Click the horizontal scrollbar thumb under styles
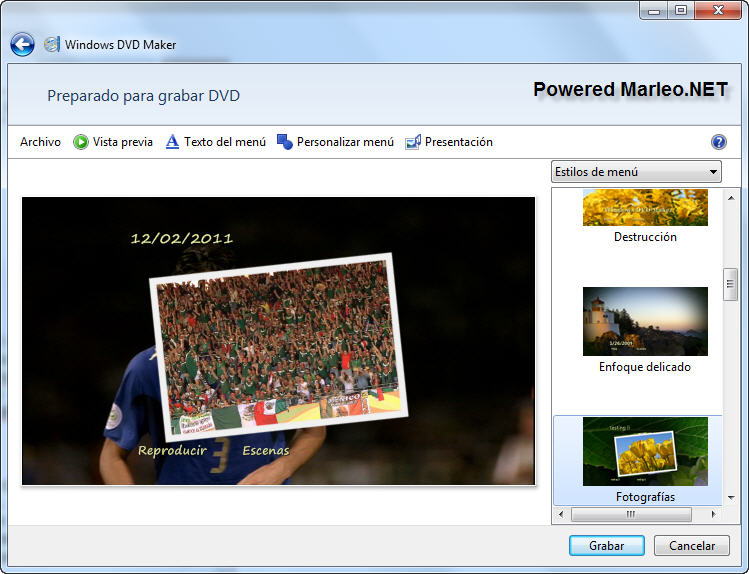The image size is (749, 574). click(x=631, y=514)
